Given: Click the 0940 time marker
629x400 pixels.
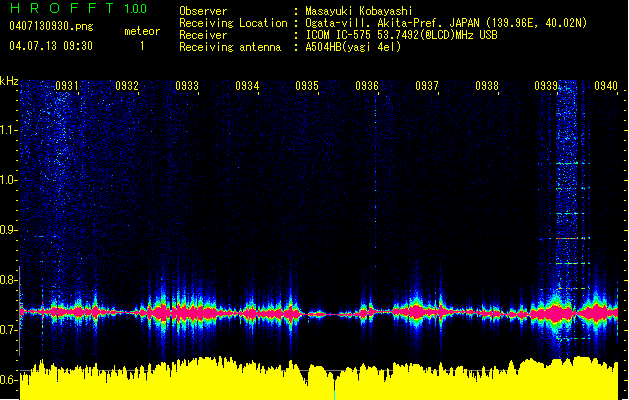Looking at the screenshot, I should coord(606,86).
